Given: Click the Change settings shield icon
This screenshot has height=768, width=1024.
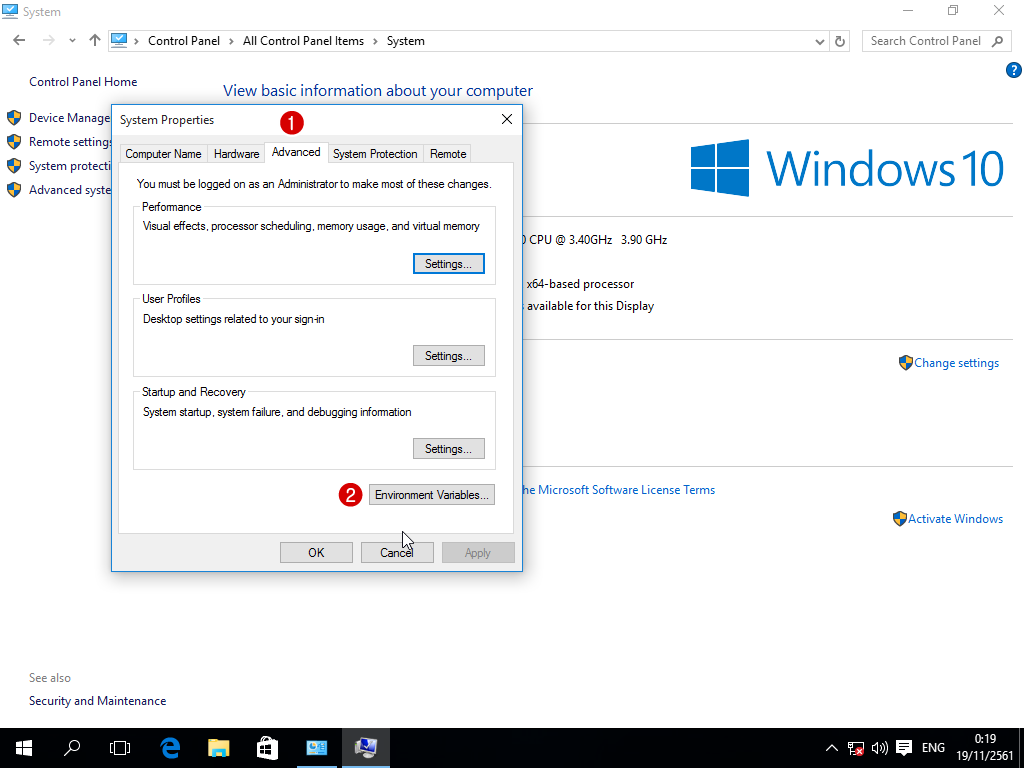Looking at the screenshot, I should [x=905, y=362].
